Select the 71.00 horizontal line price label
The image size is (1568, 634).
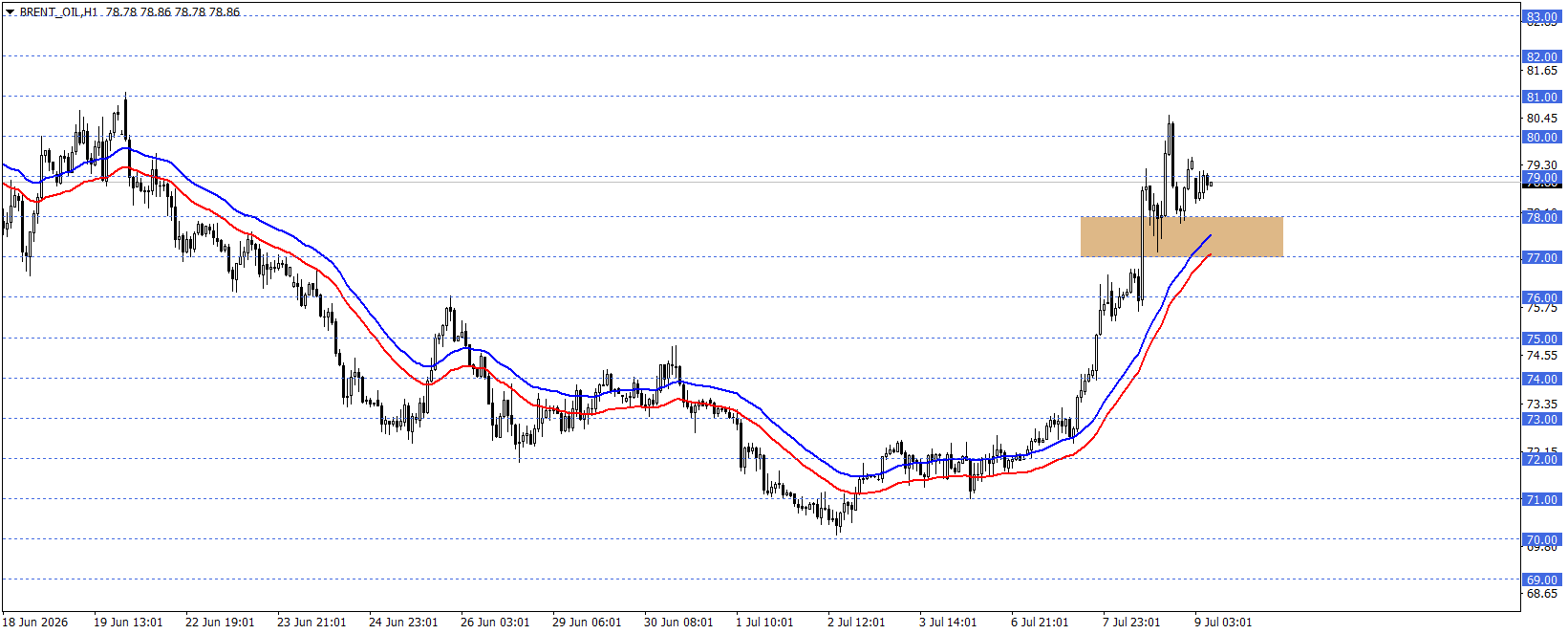1540,499
